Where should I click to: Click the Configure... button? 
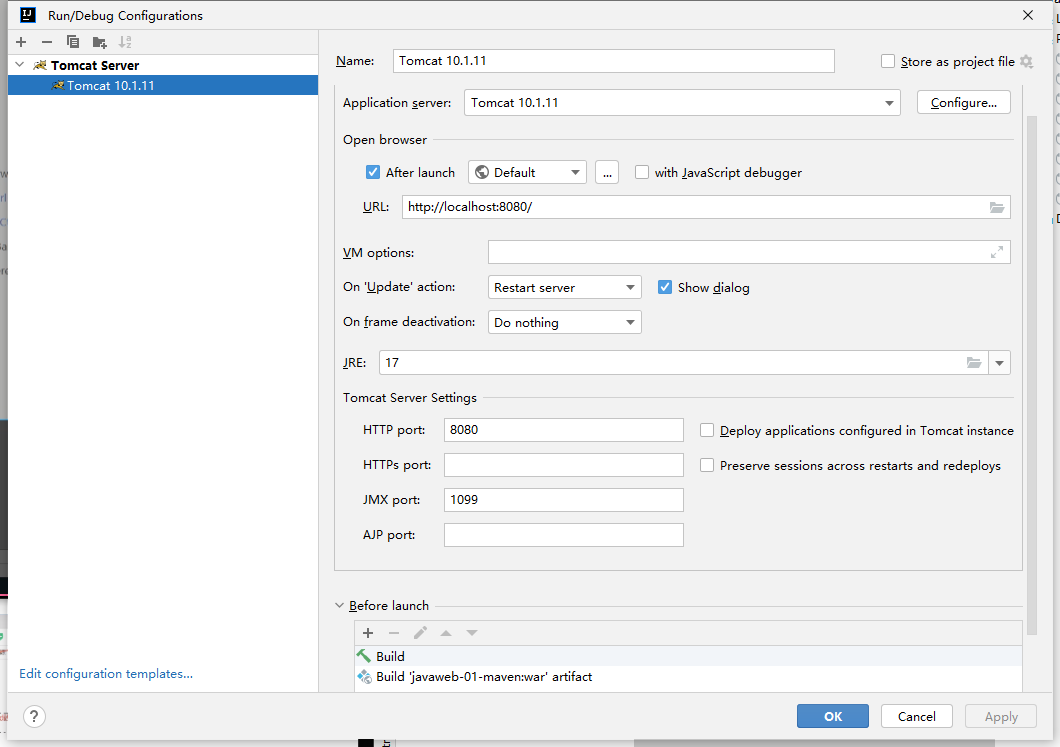[x=963, y=103]
